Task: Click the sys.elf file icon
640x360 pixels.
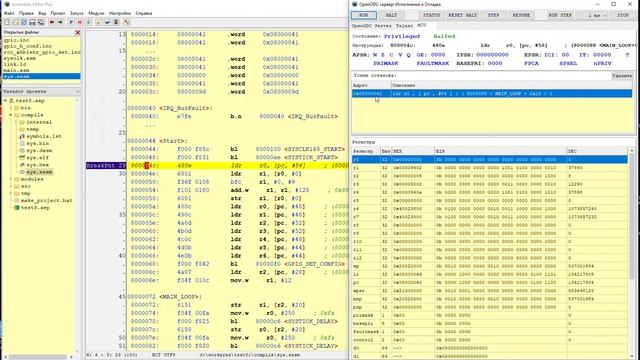Action: 22,158
